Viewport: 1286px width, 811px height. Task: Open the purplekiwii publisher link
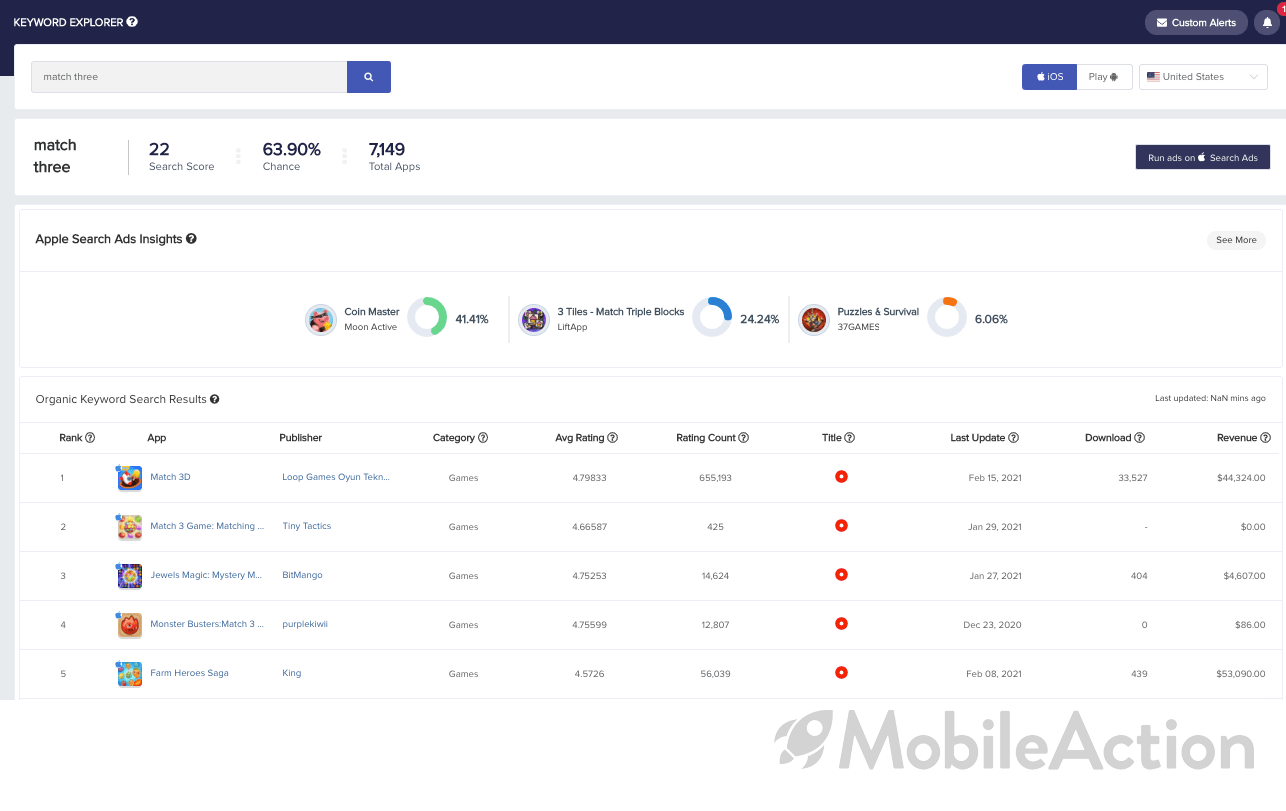coord(305,624)
